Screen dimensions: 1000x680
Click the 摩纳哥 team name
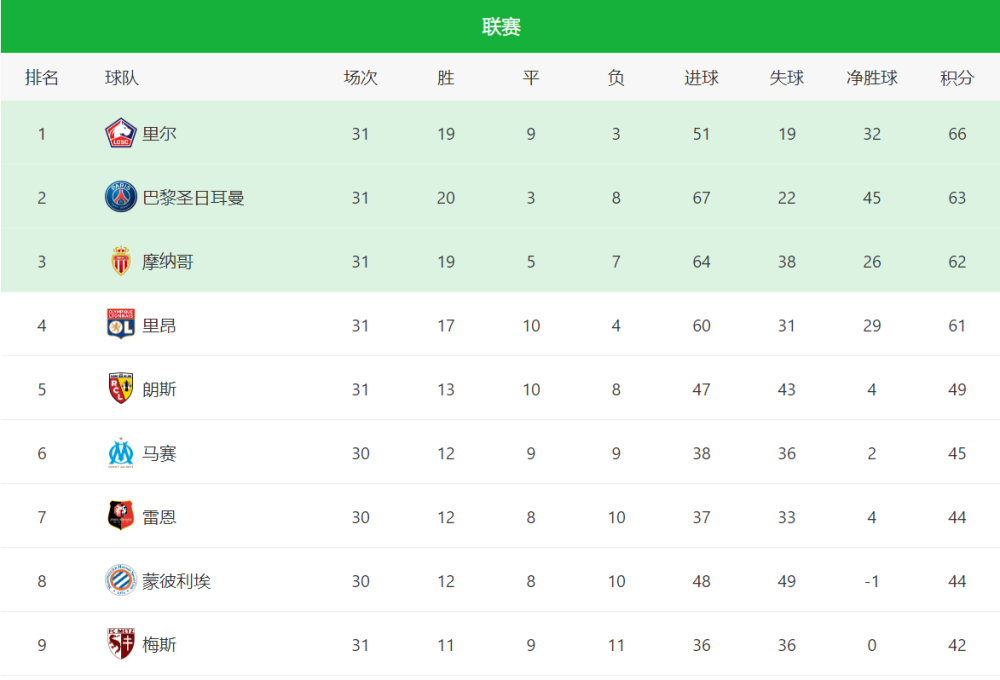(168, 262)
